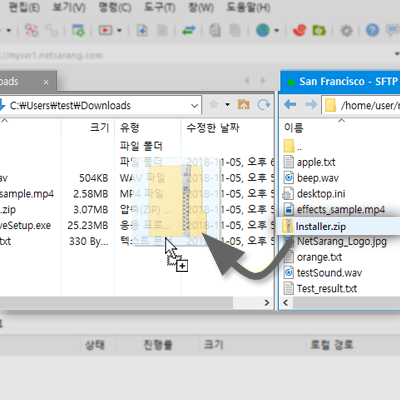The height and width of the screenshot is (400, 400).
Task: Click the green-blue transfer arrows icon
Action: [189, 31]
